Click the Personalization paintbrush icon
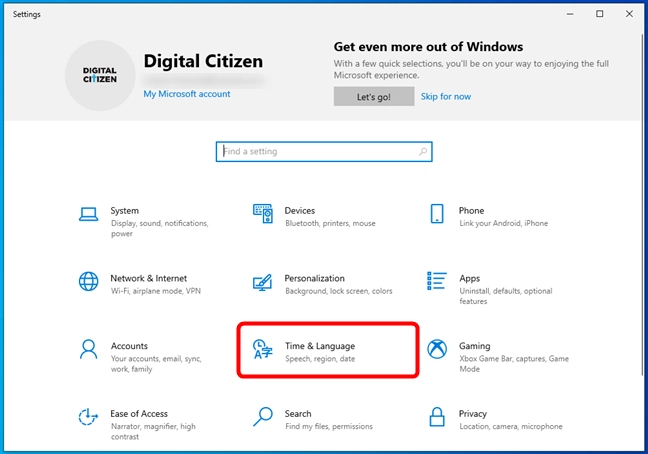The image size is (648, 454). pos(263,282)
